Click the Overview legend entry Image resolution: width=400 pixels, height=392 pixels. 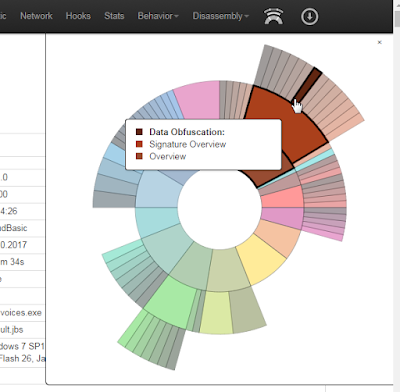click(167, 156)
